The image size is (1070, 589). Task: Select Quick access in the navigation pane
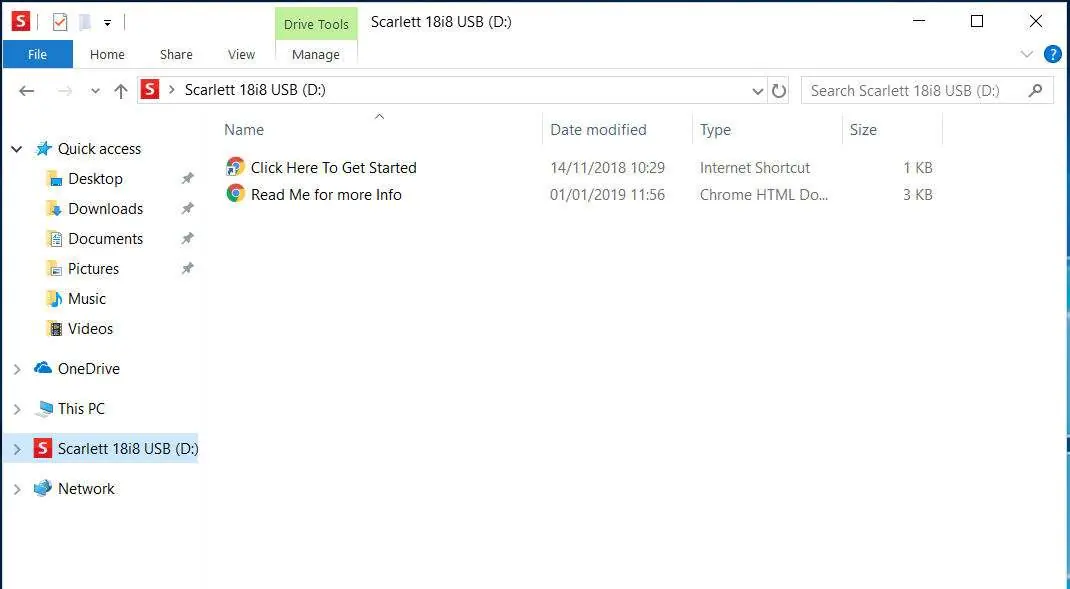[99, 149]
